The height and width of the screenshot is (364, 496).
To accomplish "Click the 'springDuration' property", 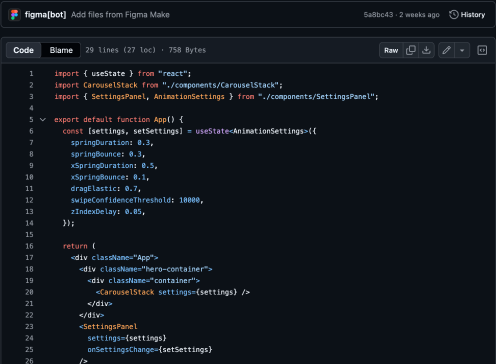I will point(100,143).
